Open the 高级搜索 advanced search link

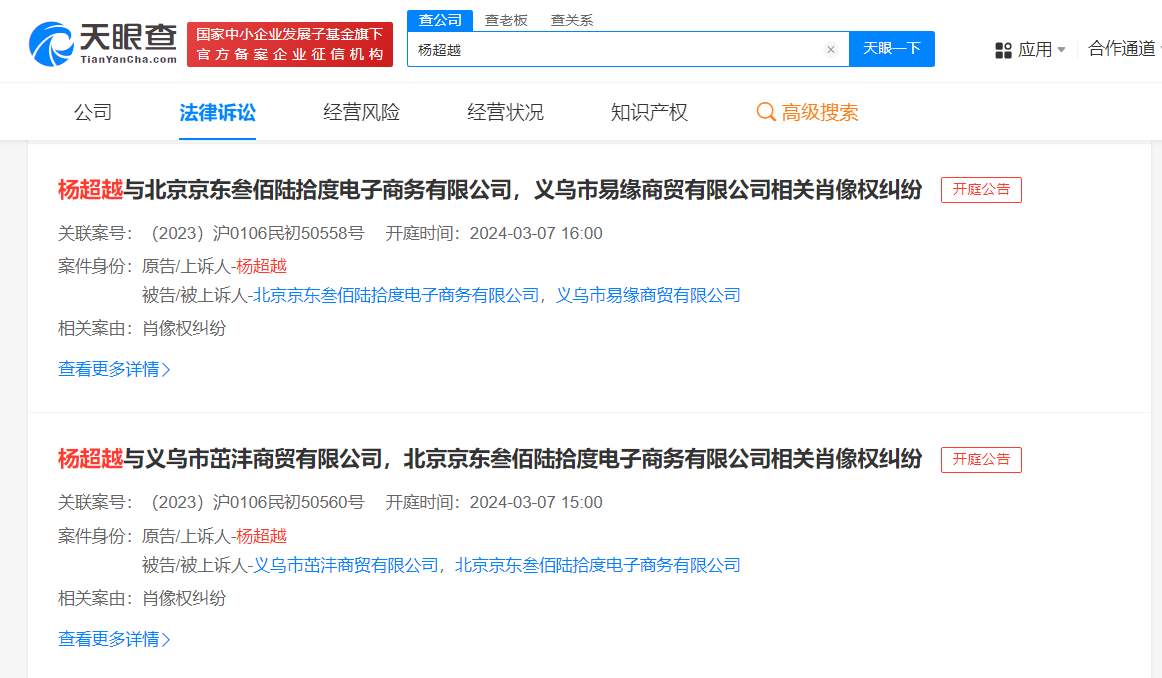click(x=820, y=112)
